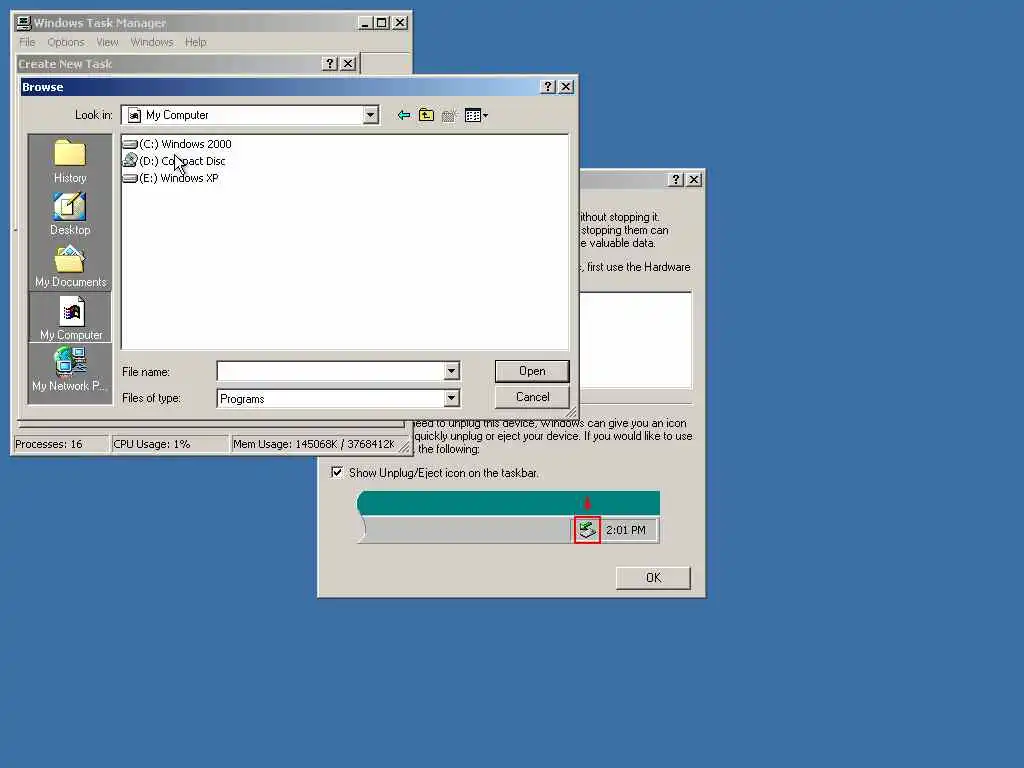Minimize the Windows Task Manager window
This screenshot has height=768, width=1024.
366,23
